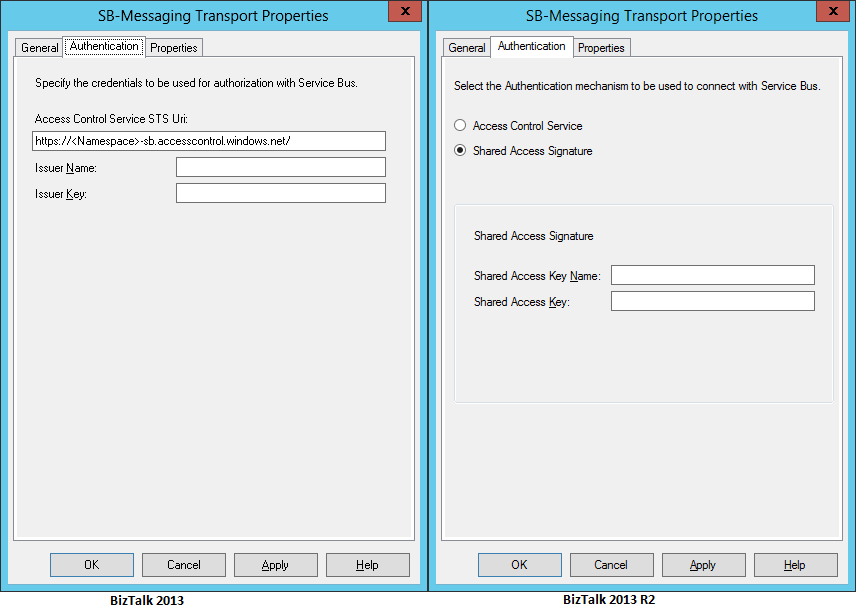
Task: Click Cancel in the BizTalk 2013 dialog
Action: (x=184, y=565)
